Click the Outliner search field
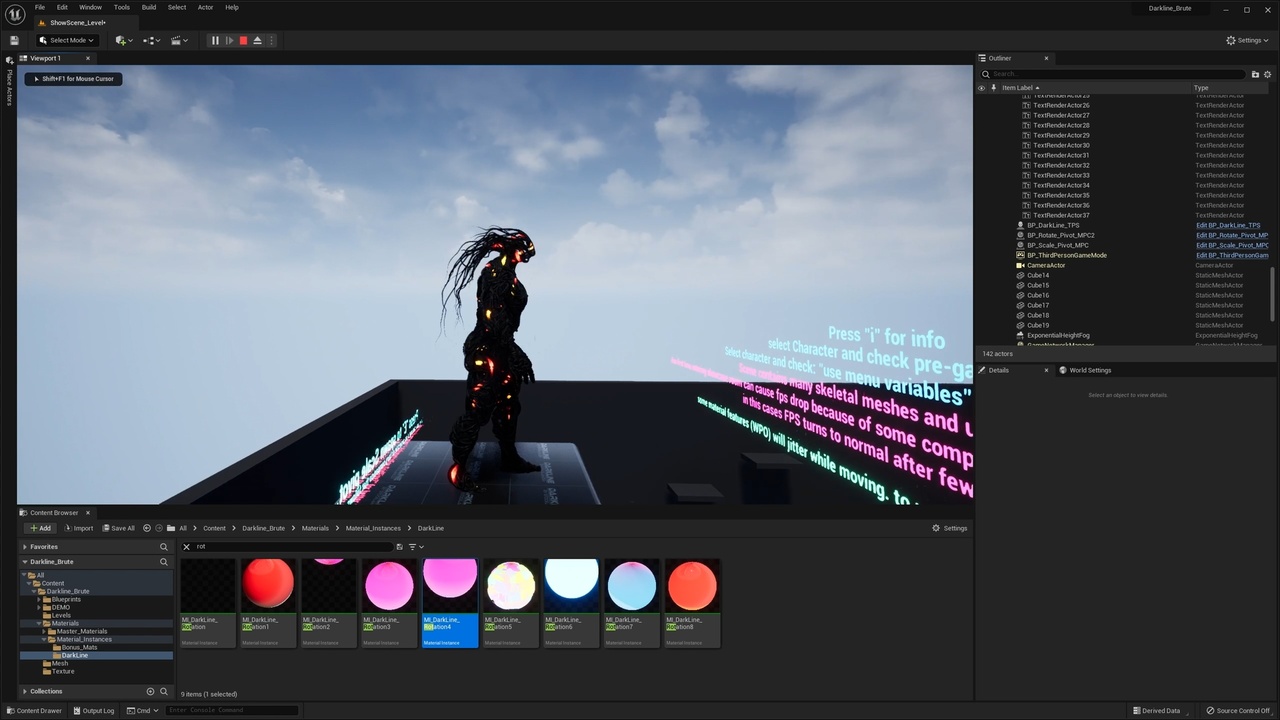The height and width of the screenshot is (720, 1280). pos(1113,74)
